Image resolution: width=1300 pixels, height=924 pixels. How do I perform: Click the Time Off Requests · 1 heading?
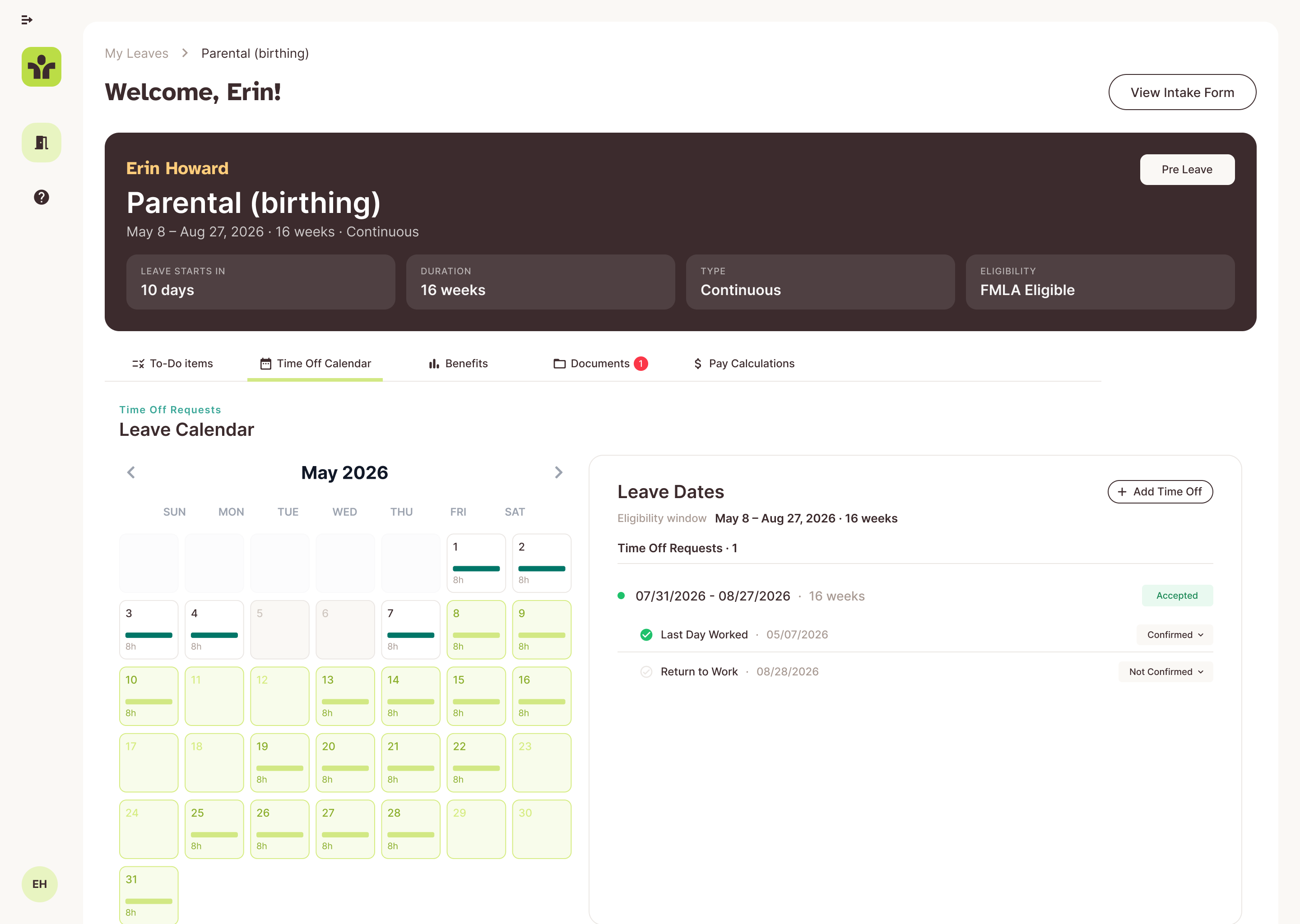(678, 548)
